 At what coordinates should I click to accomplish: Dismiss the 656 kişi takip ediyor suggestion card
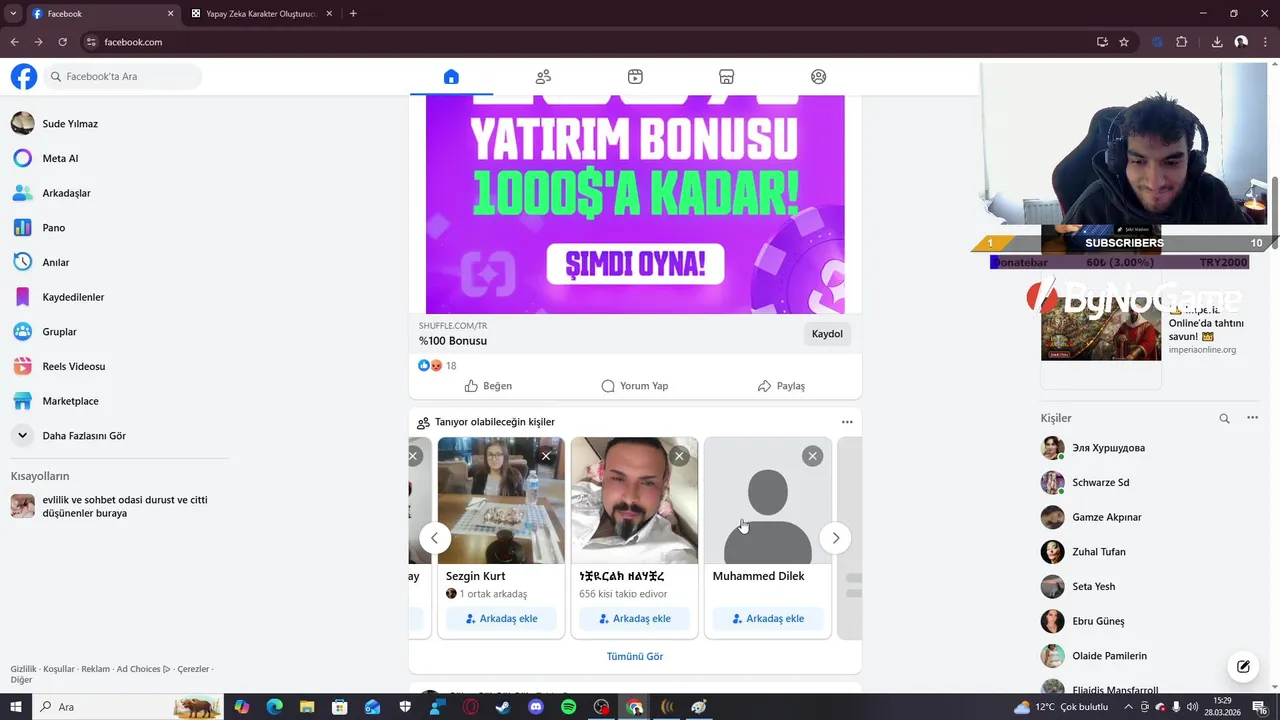pos(679,456)
